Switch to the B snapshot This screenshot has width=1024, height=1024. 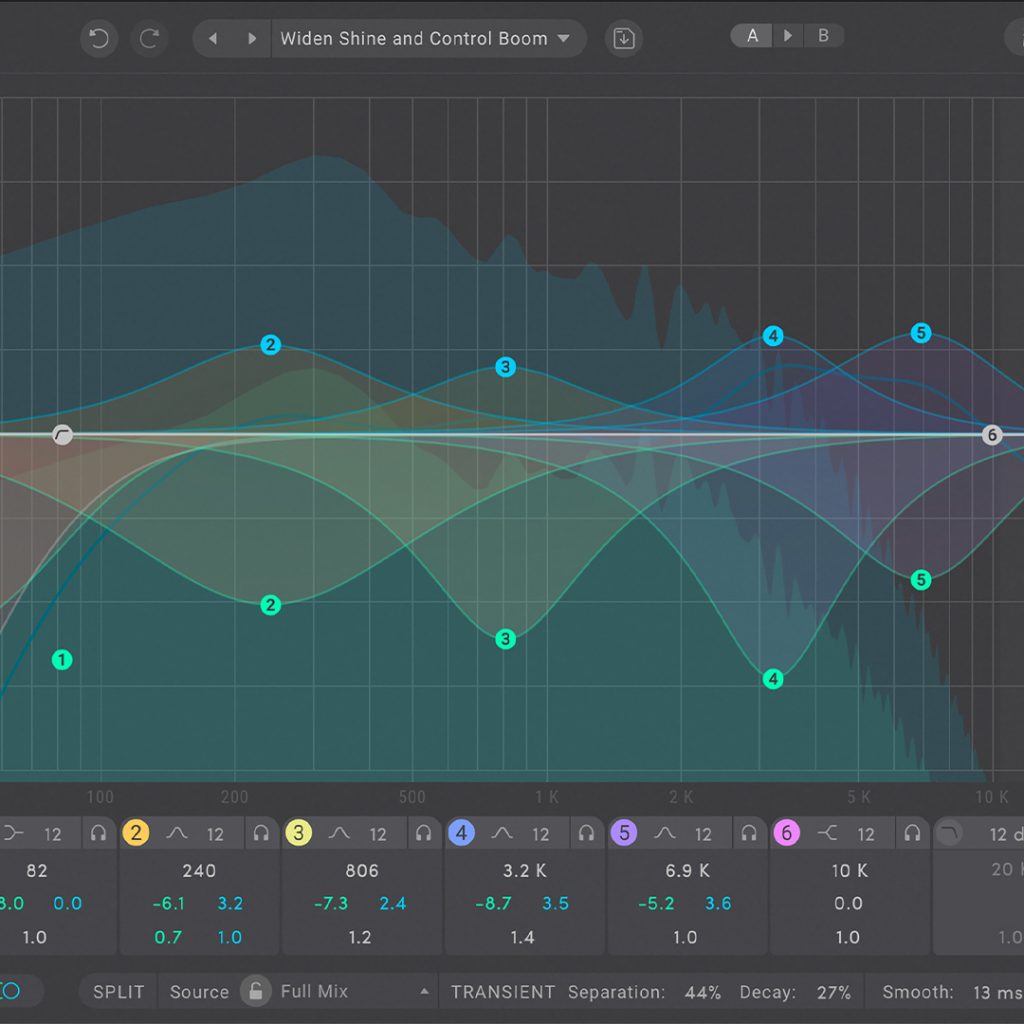(x=823, y=36)
